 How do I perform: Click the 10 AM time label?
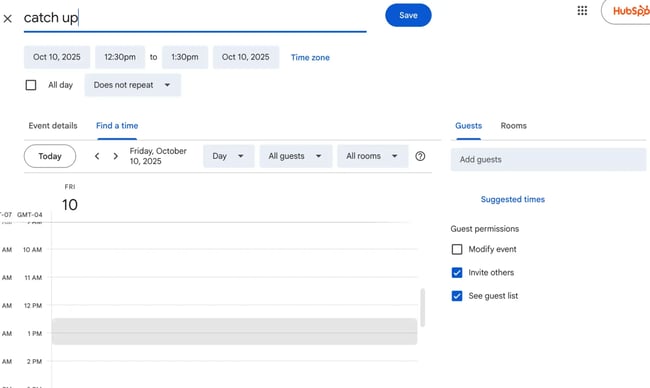(x=32, y=250)
